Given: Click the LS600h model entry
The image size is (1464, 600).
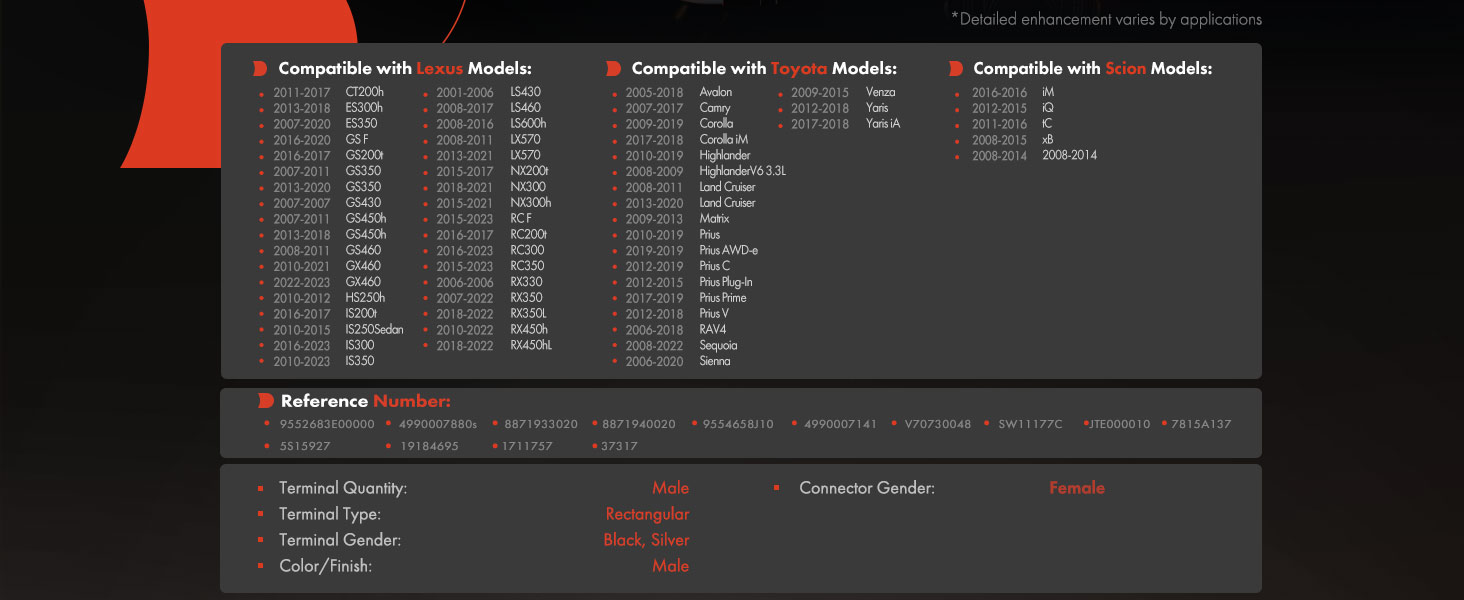Looking at the screenshot, I should [x=528, y=124].
